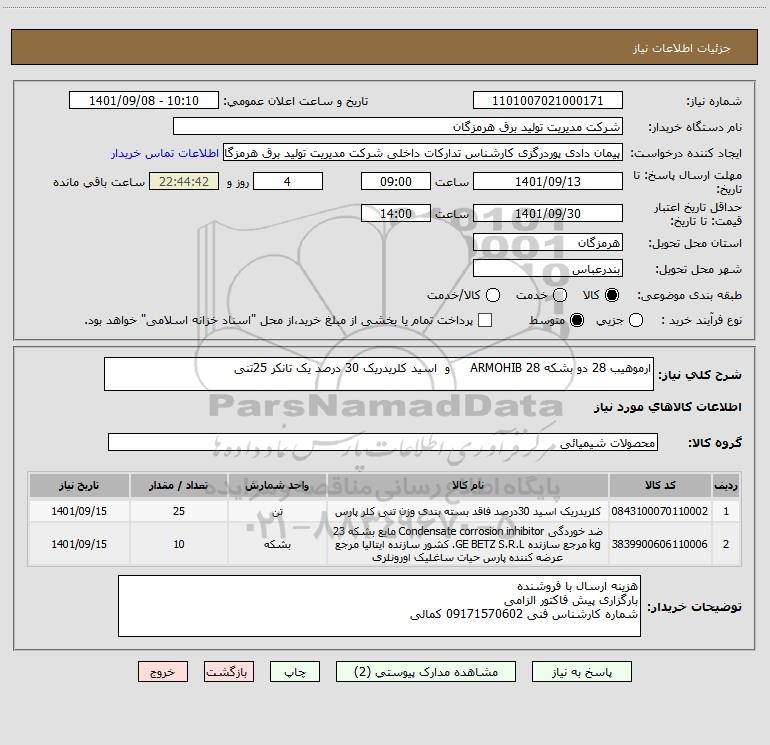Select the 'کالا/خدمت' radio button
The height and width of the screenshot is (745, 770).
[493, 295]
